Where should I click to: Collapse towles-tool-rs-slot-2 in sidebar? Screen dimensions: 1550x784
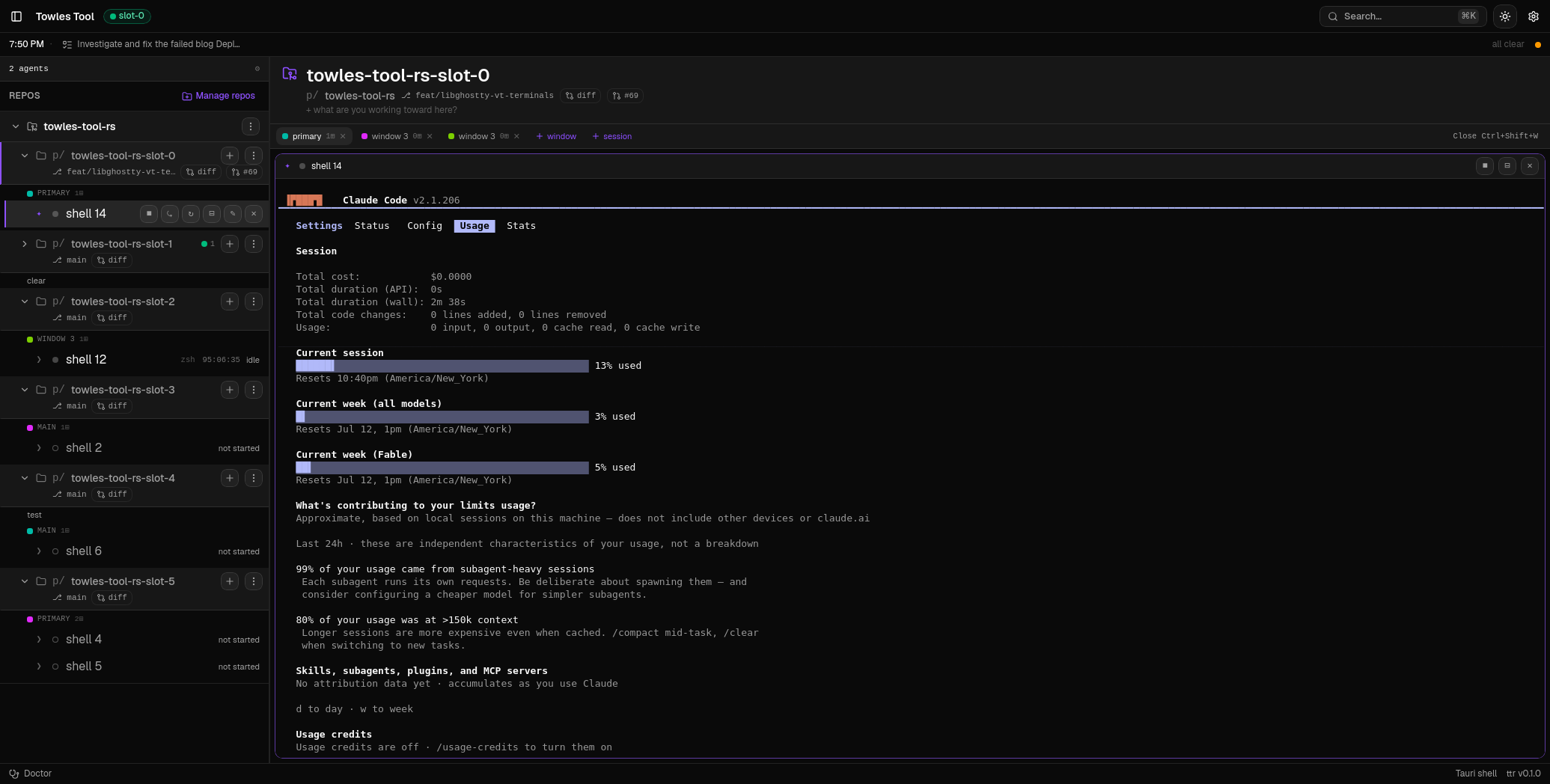point(25,301)
